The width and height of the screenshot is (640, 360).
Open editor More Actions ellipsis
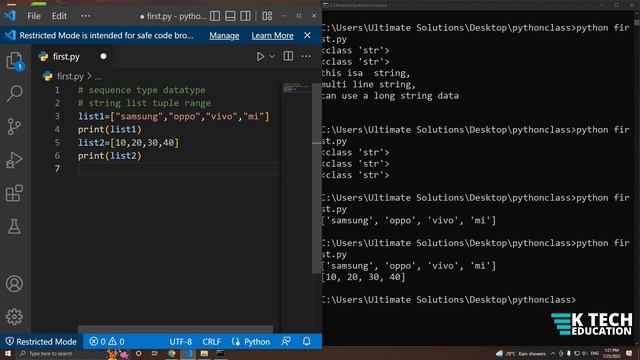coord(306,56)
